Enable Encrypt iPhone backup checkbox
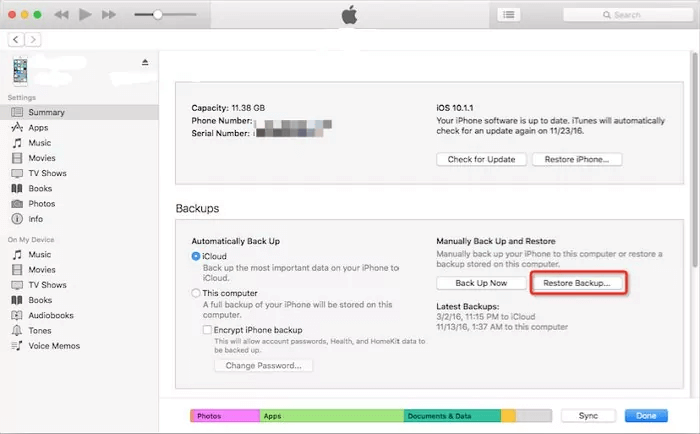This screenshot has height=434, width=700. click(207, 330)
